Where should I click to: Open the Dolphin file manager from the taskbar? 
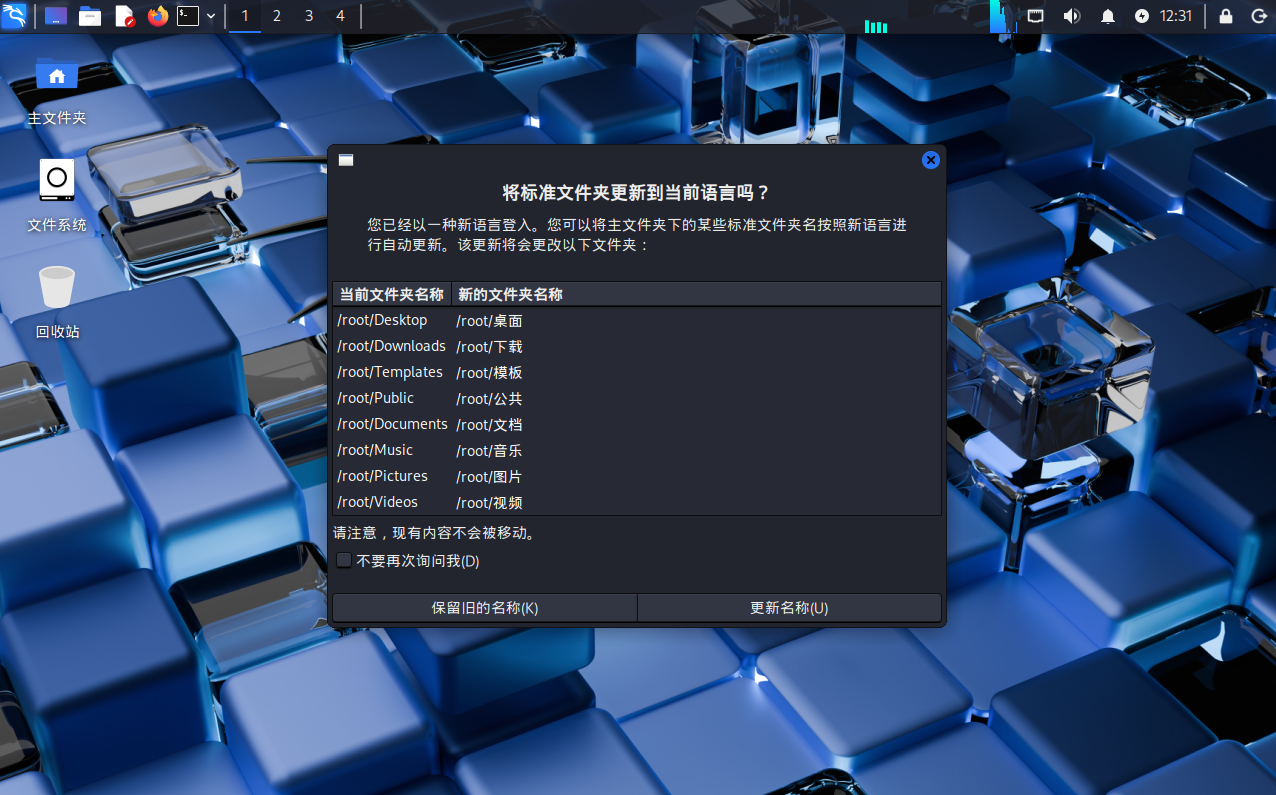click(x=90, y=15)
